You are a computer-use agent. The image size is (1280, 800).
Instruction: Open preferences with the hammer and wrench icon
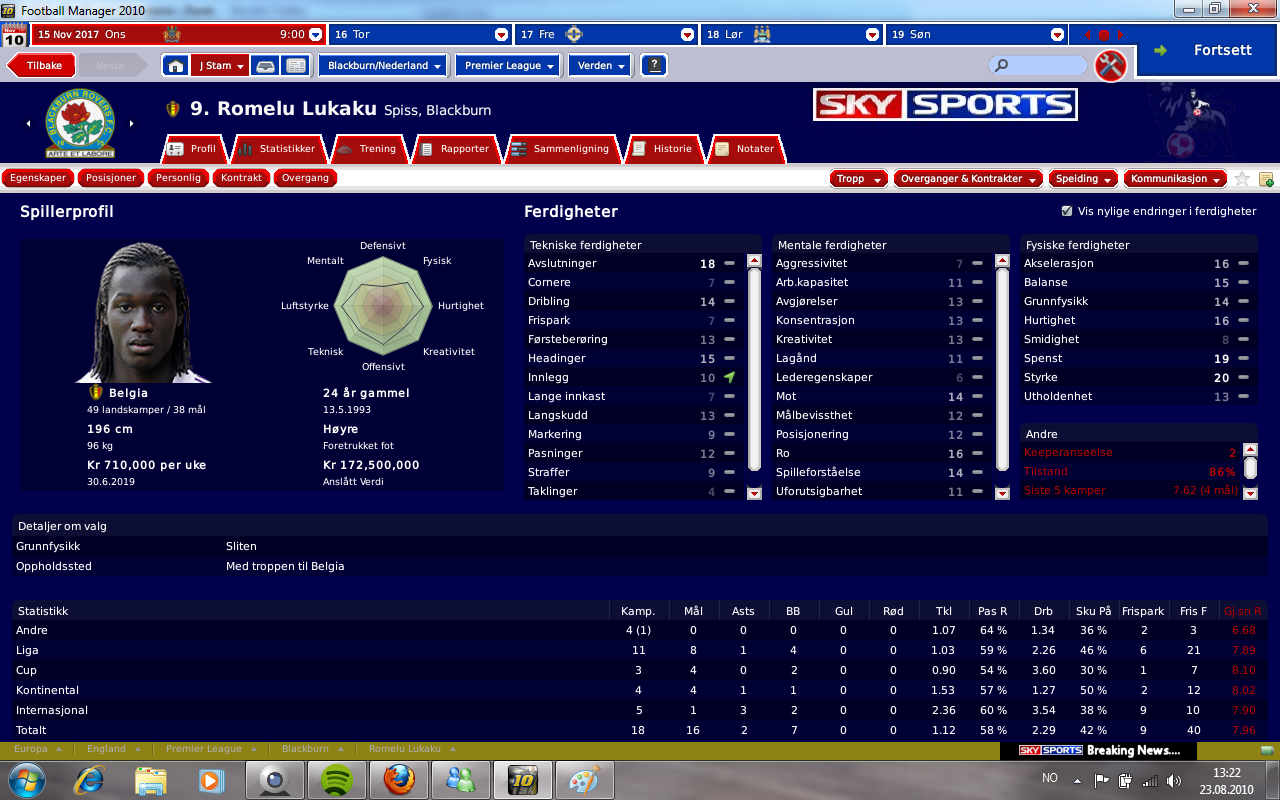(x=1111, y=66)
